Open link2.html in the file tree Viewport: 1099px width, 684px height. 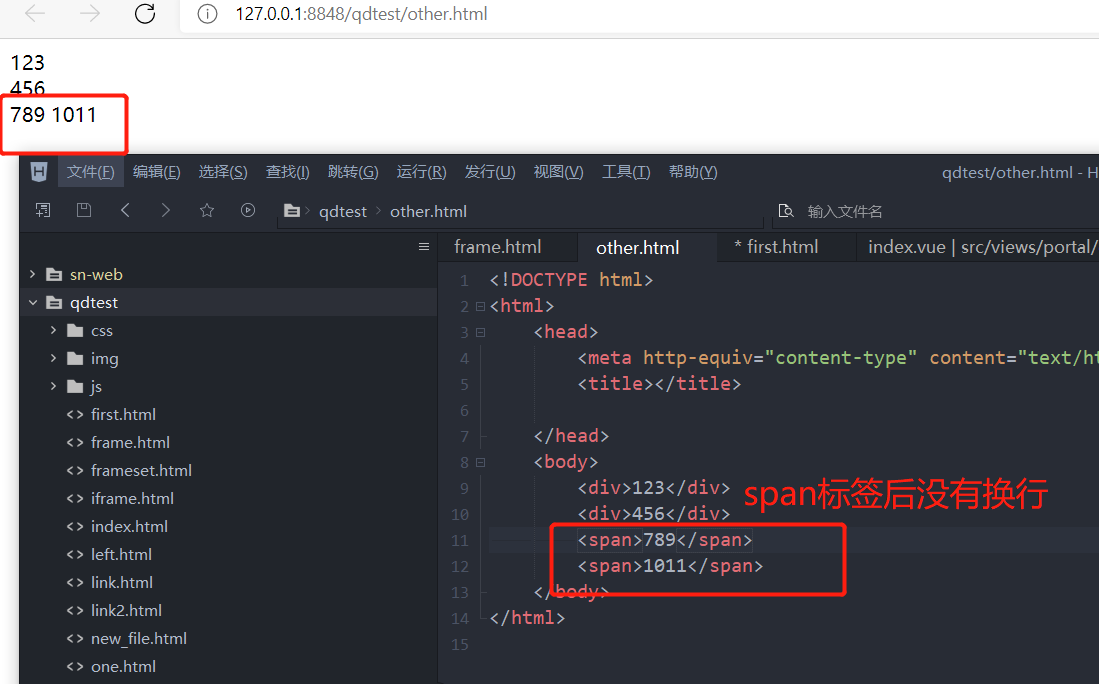click(126, 611)
